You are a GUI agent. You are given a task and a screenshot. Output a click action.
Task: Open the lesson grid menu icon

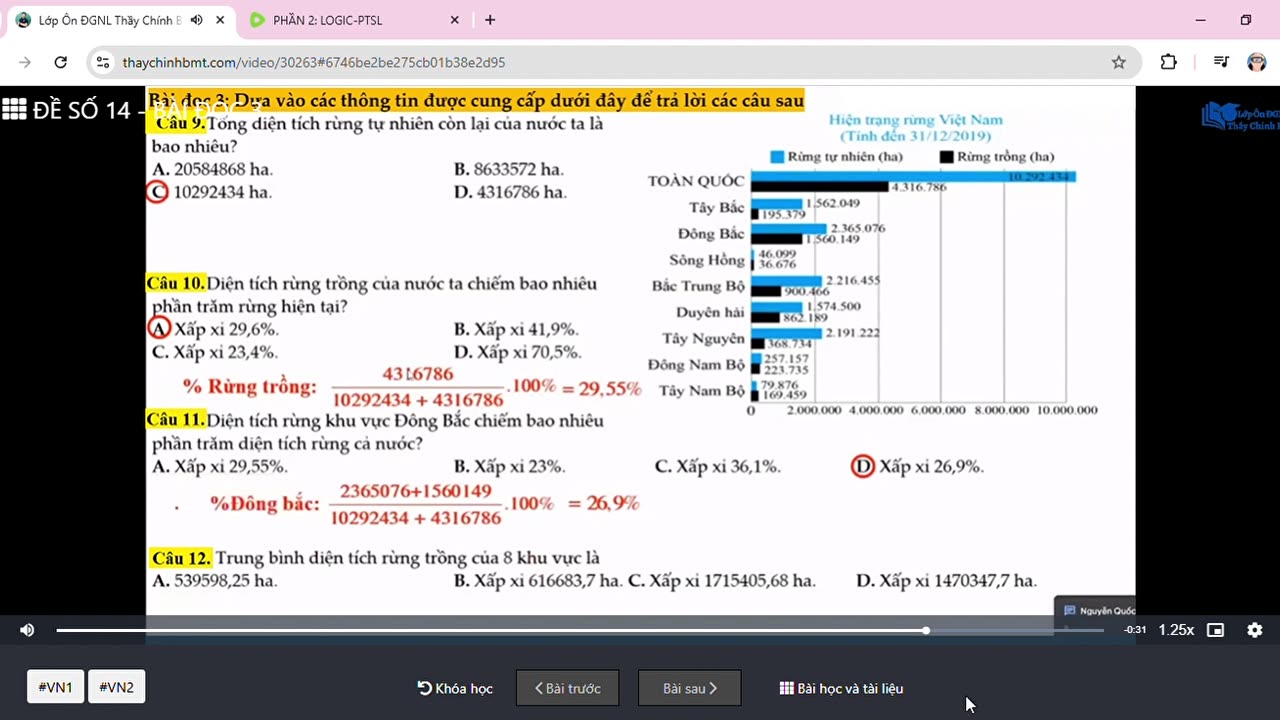pyautogui.click(x=14, y=109)
